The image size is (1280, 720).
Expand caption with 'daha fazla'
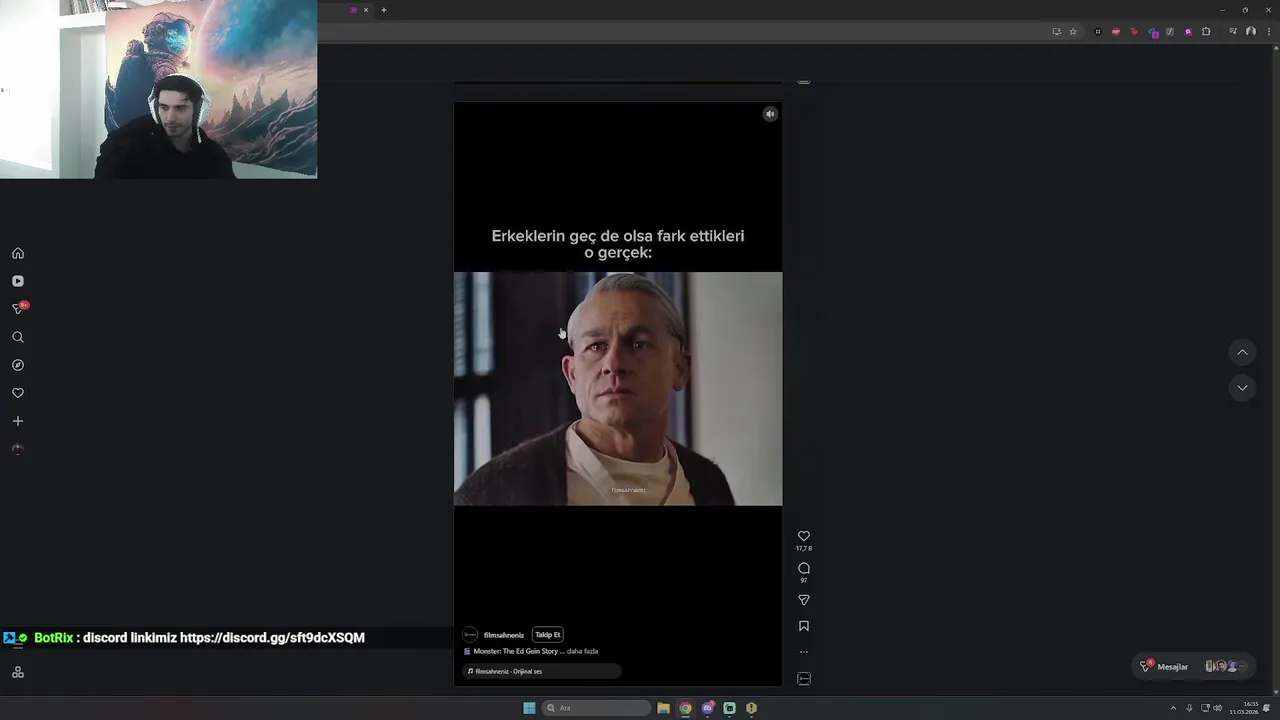[x=582, y=651]
